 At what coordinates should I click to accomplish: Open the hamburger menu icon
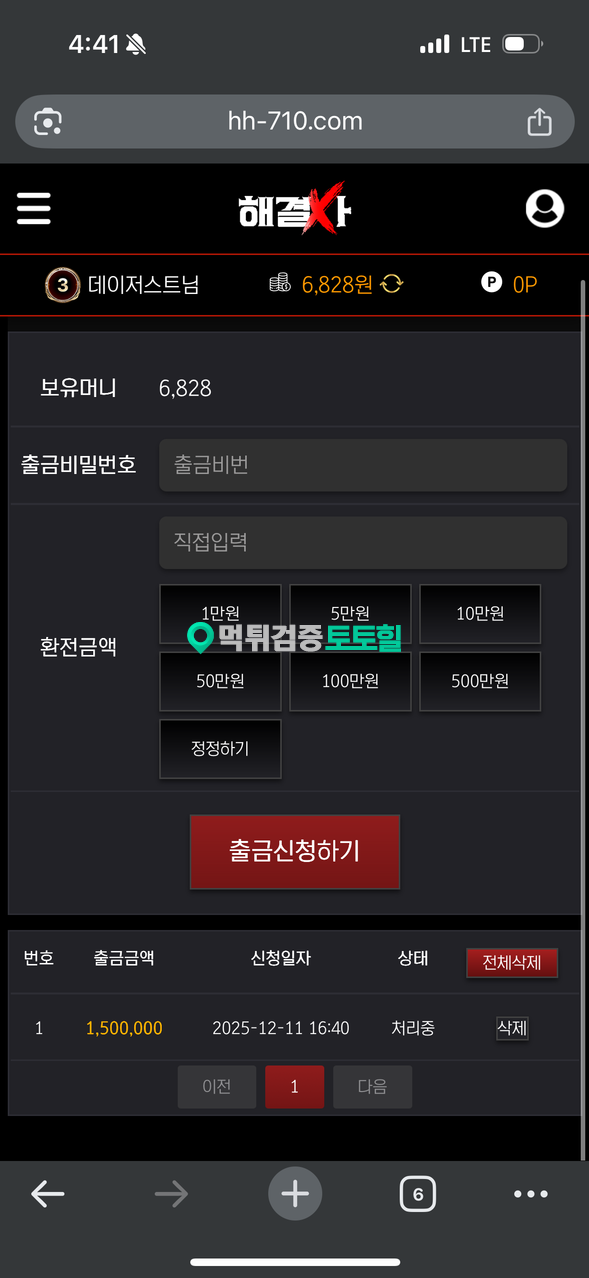33,208
